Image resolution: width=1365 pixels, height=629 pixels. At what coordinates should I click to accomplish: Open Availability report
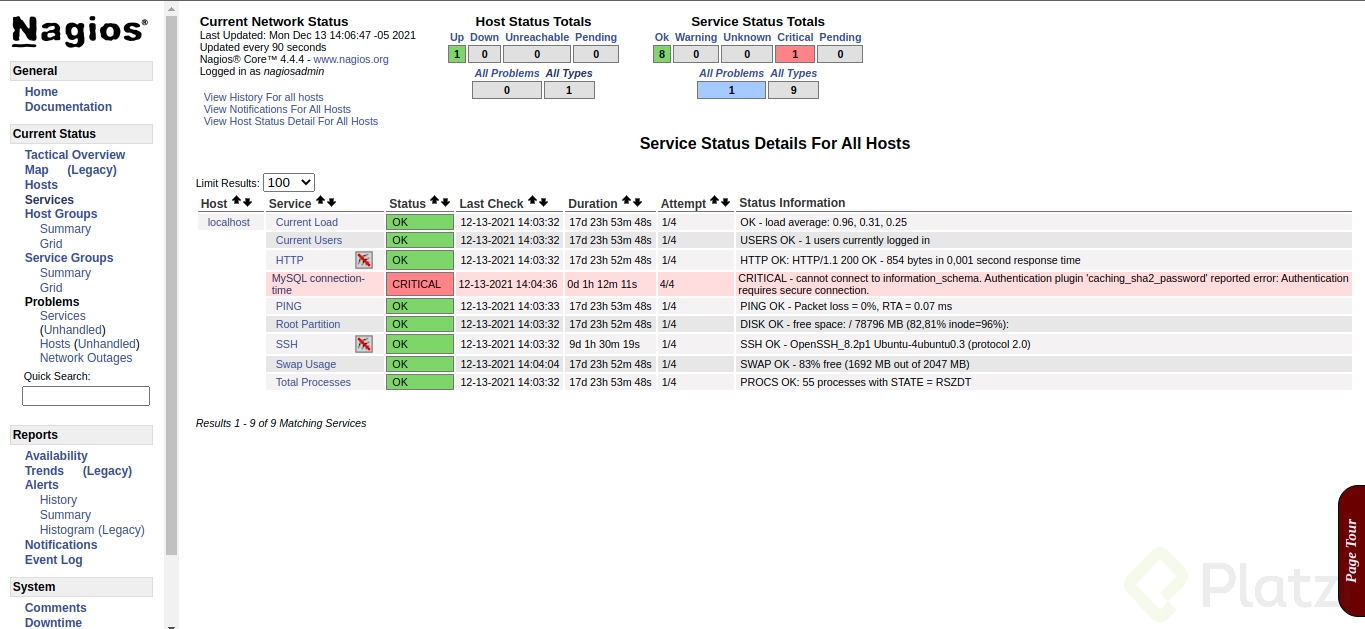pyautogui.click(x=56, y=456)
